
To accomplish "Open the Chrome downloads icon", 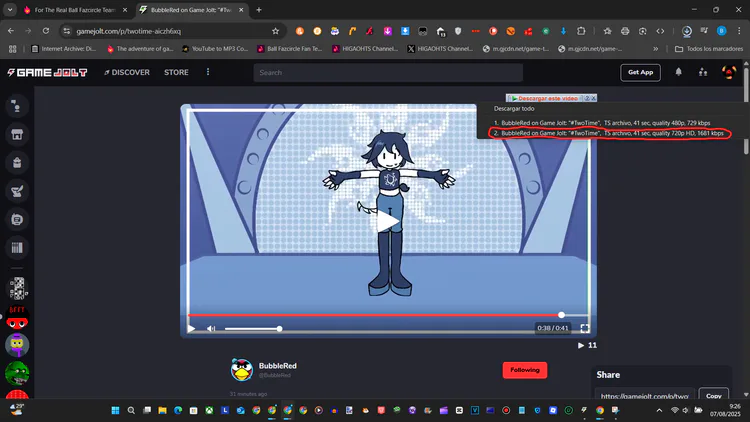I will (686, 31).
